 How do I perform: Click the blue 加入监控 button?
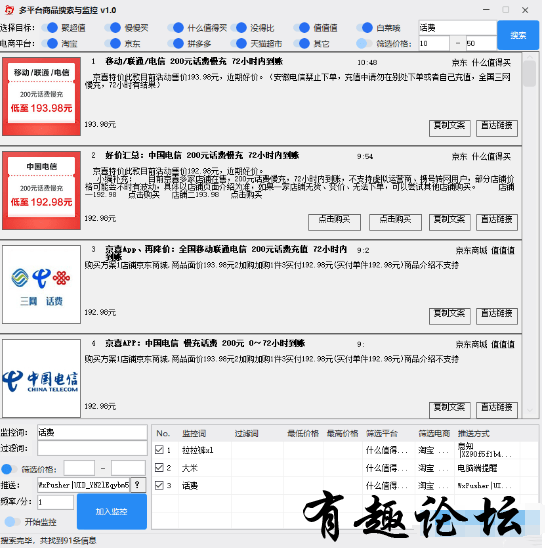click(112, 512)
